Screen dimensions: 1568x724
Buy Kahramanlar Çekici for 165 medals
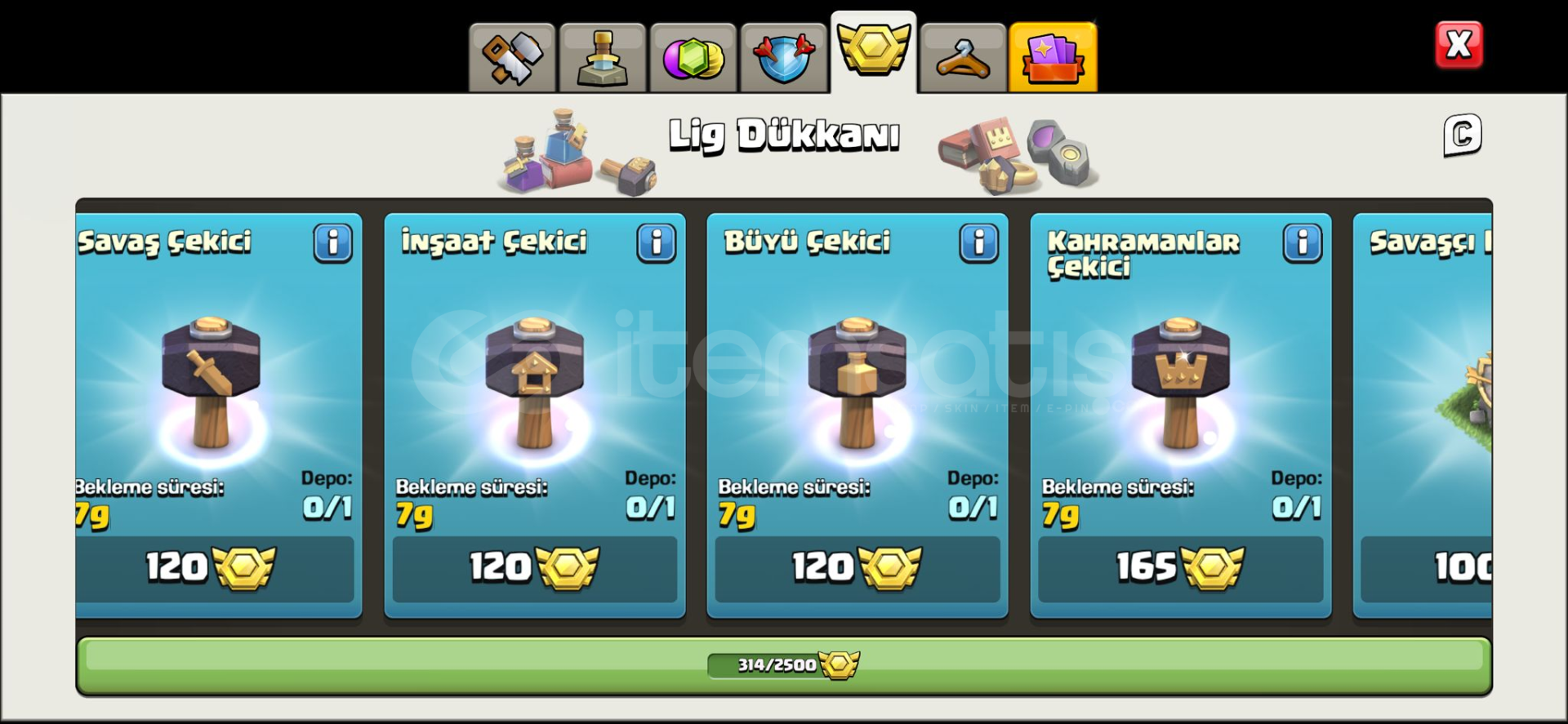(x=1181, y=569)
